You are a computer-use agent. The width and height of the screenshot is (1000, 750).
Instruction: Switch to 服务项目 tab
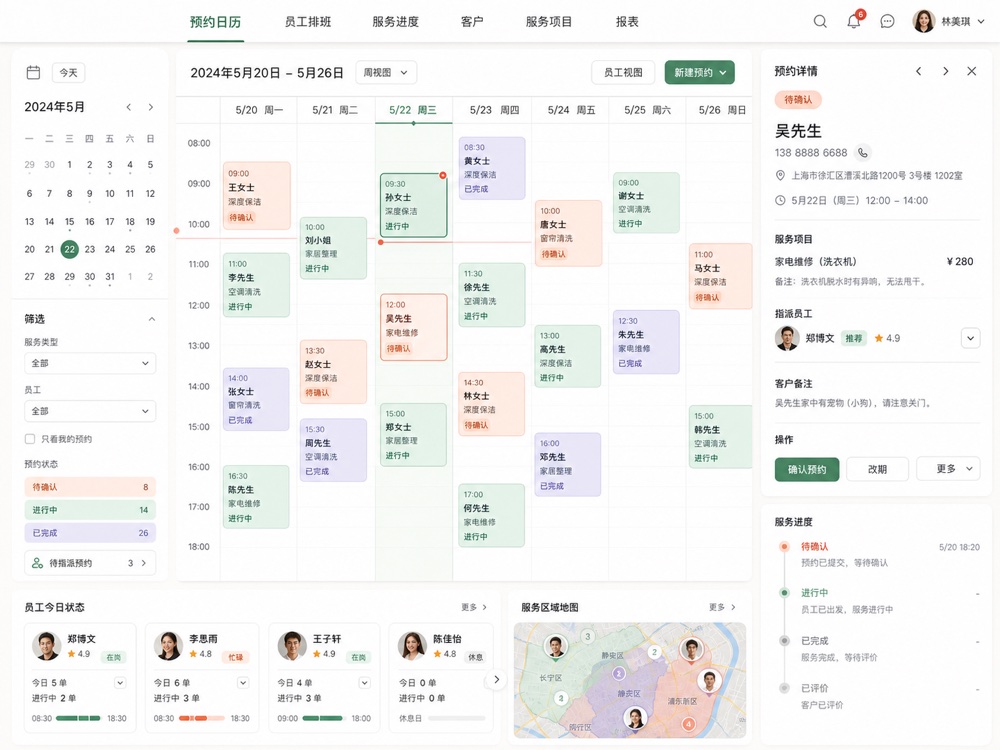pos(548,22)
